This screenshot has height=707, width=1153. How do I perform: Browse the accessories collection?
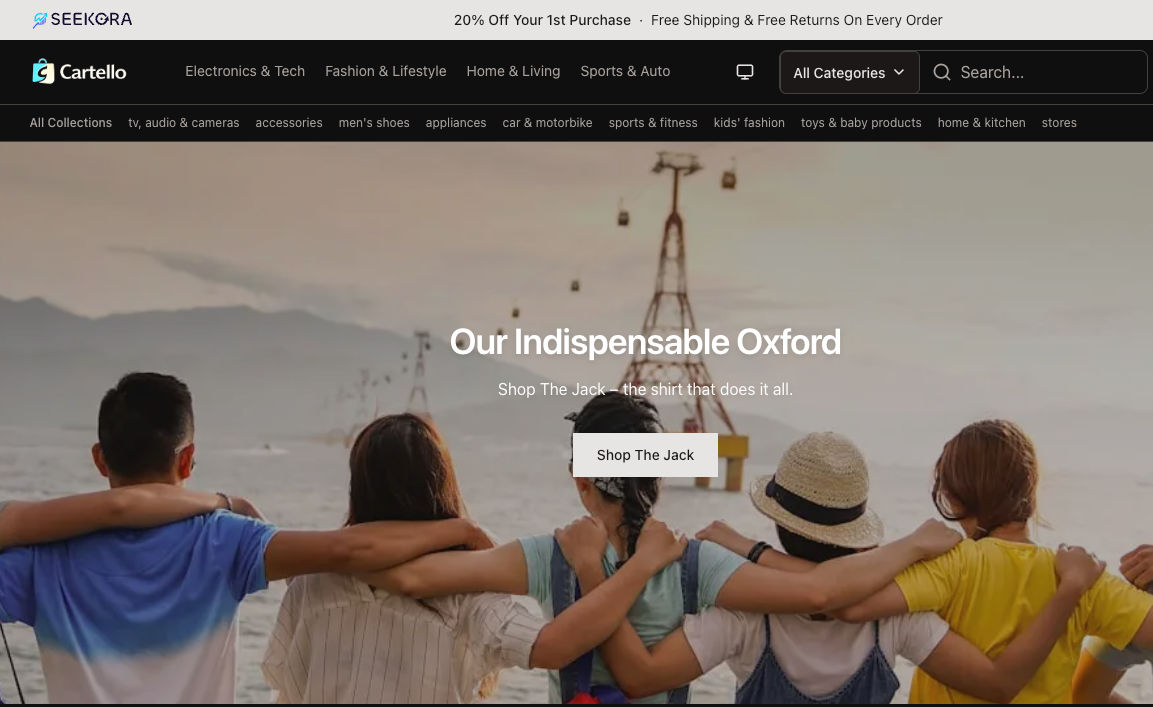click(x=289, y=123)
